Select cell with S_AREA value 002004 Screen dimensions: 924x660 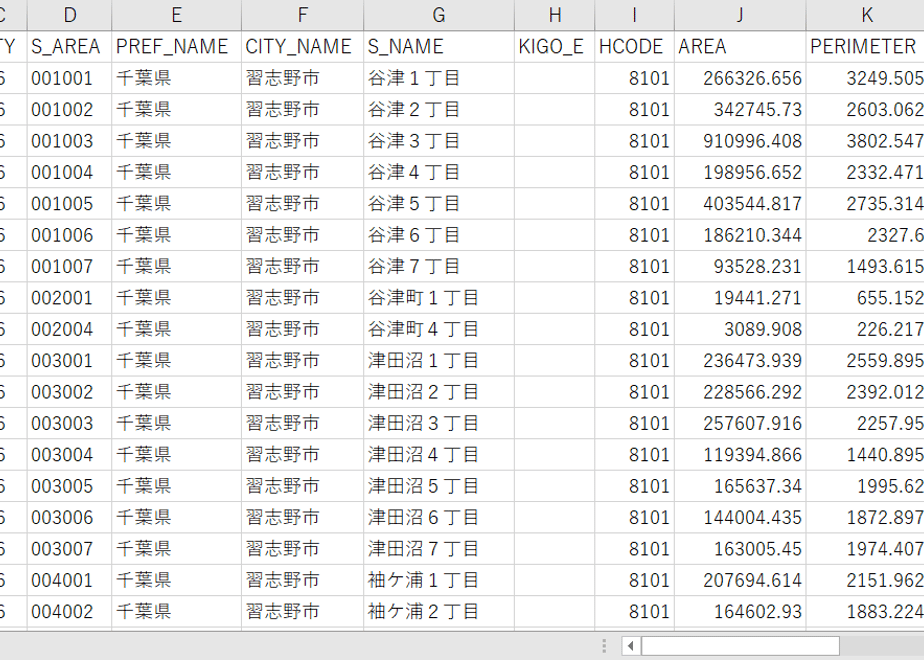click(x=70, y=329)
